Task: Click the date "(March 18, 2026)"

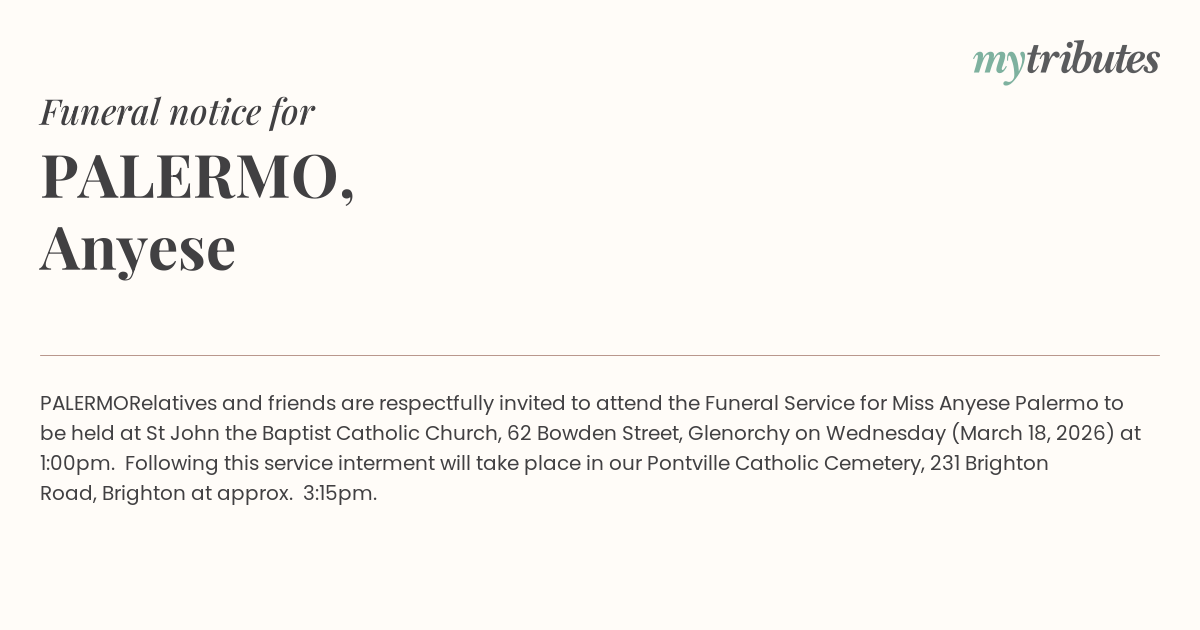Action: (1032, 433)
